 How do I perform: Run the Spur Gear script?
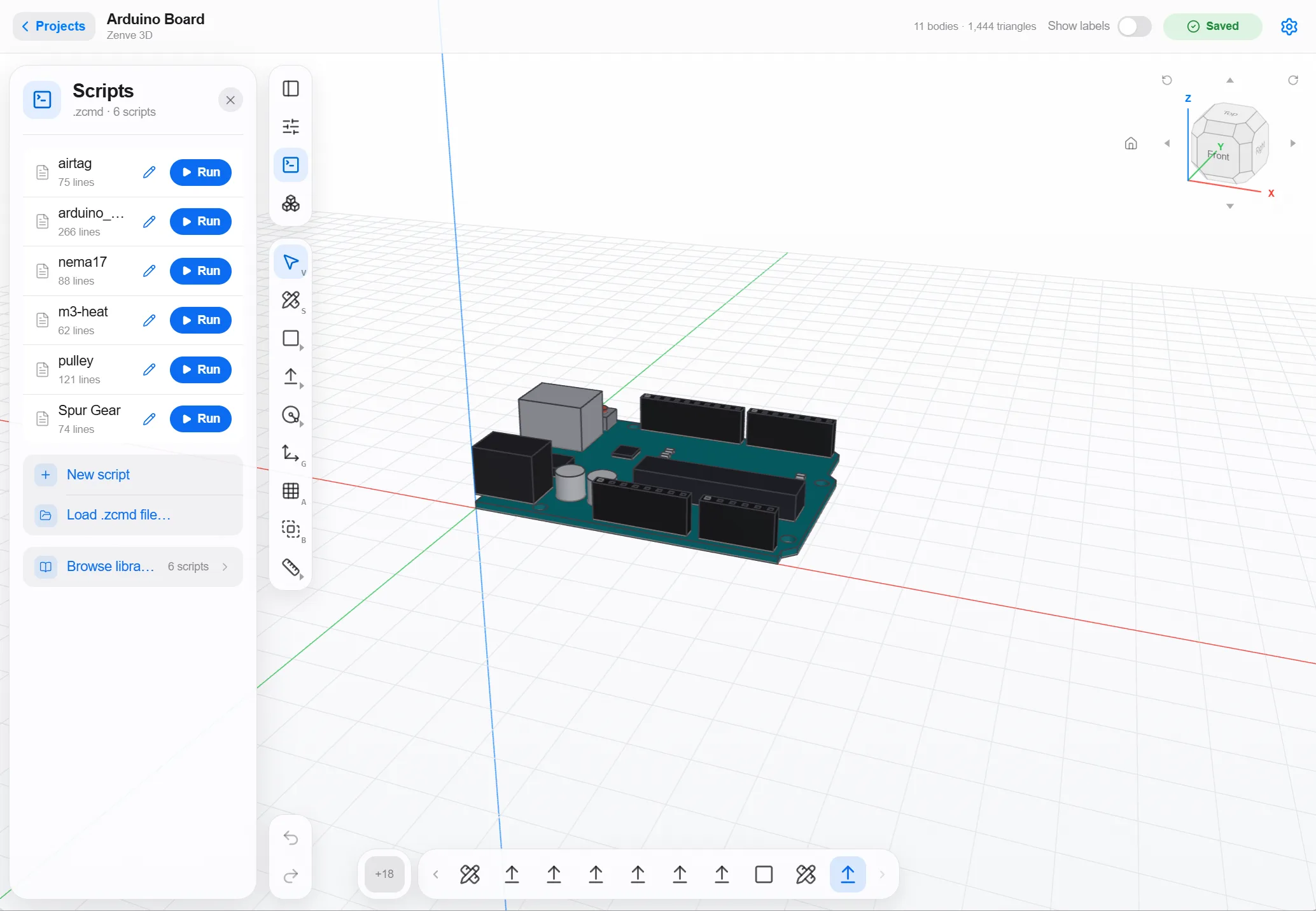coord(200,418)
